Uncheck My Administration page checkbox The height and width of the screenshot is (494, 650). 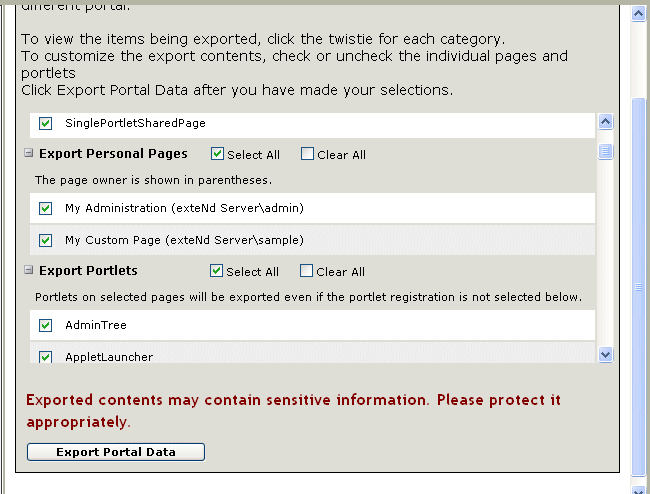[x=45, y=209]
